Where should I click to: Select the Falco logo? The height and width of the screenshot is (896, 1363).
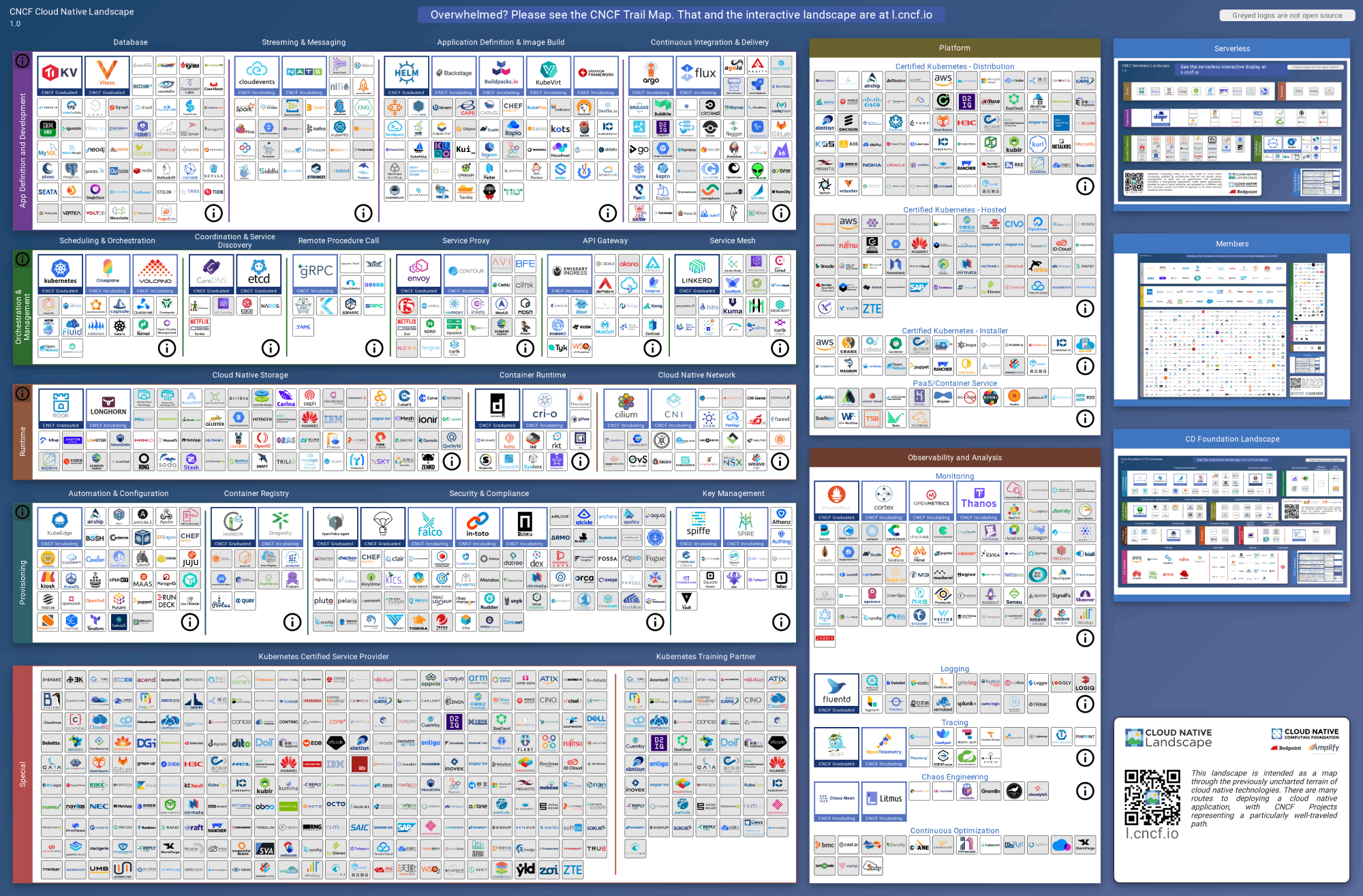click(x=430, y=527)
